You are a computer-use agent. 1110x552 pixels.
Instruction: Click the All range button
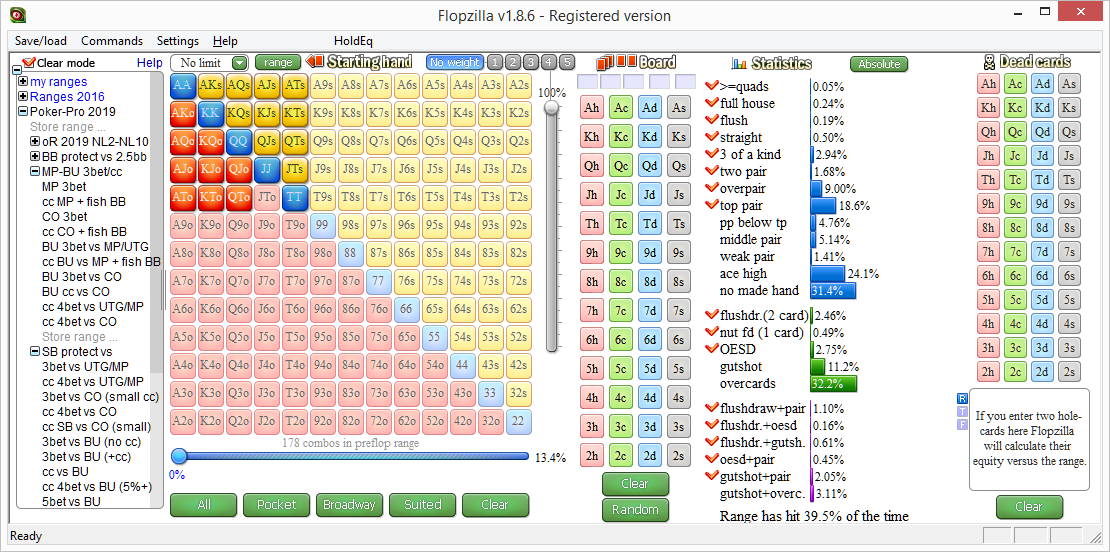(205, 505)
